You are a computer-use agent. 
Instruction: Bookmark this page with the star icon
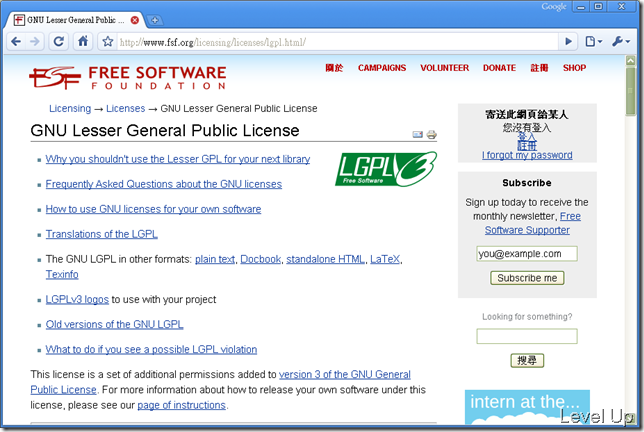point(108,41)
